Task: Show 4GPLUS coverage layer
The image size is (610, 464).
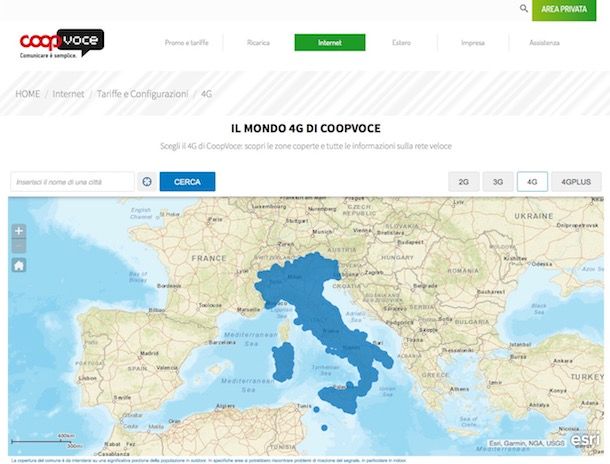Action: 576,182
